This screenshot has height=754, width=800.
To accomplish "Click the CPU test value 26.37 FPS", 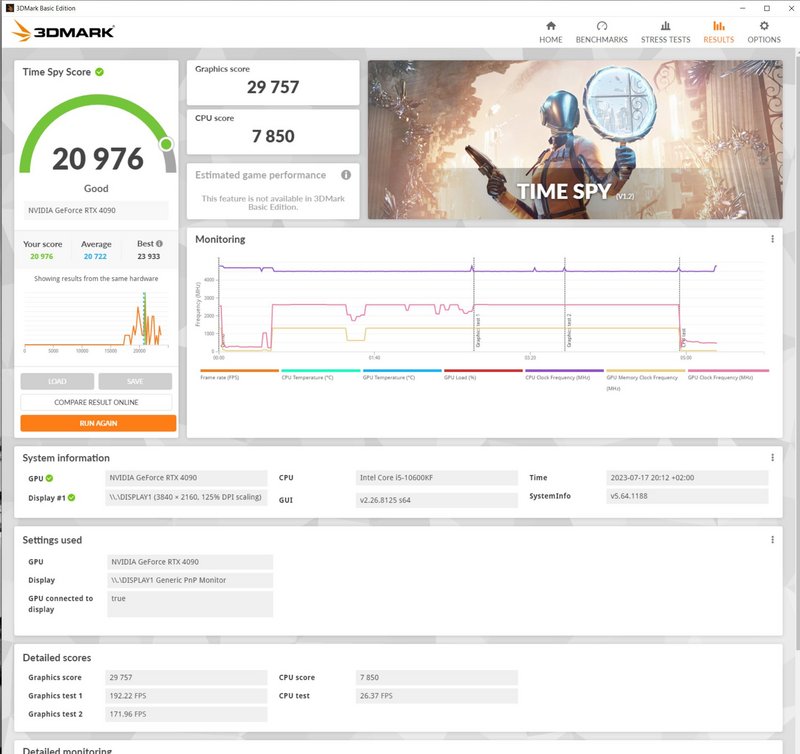I will click(x=436, y=696).
